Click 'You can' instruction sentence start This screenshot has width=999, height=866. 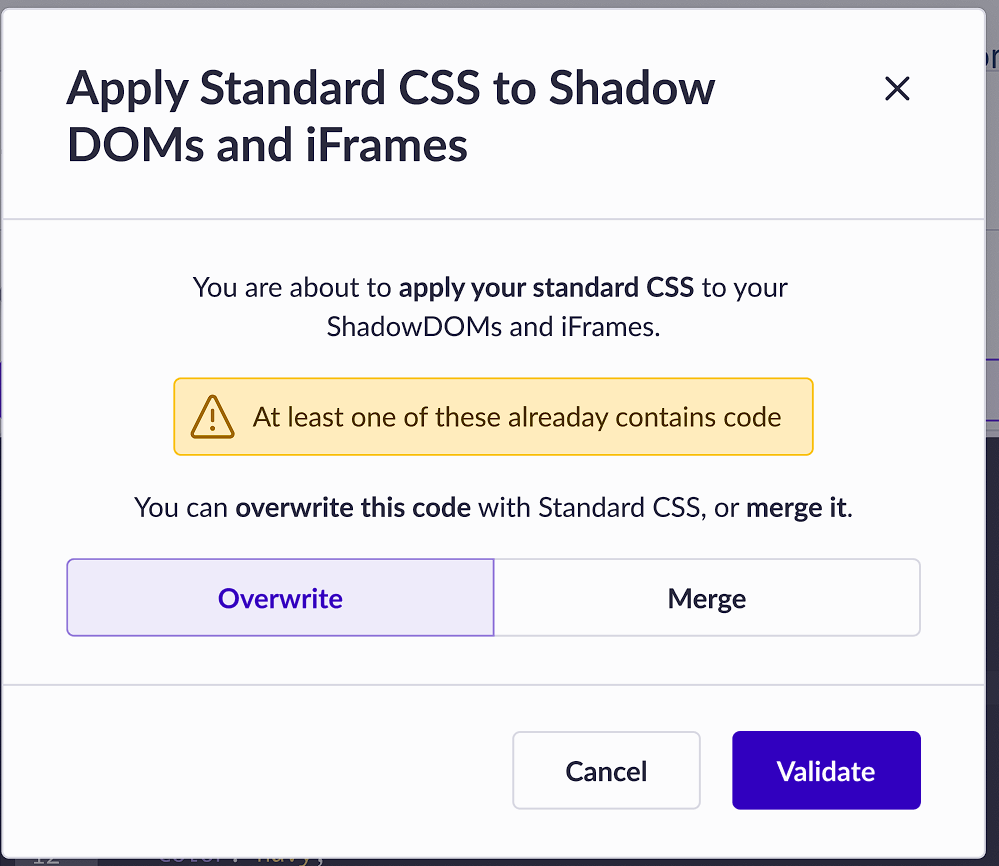181,508
